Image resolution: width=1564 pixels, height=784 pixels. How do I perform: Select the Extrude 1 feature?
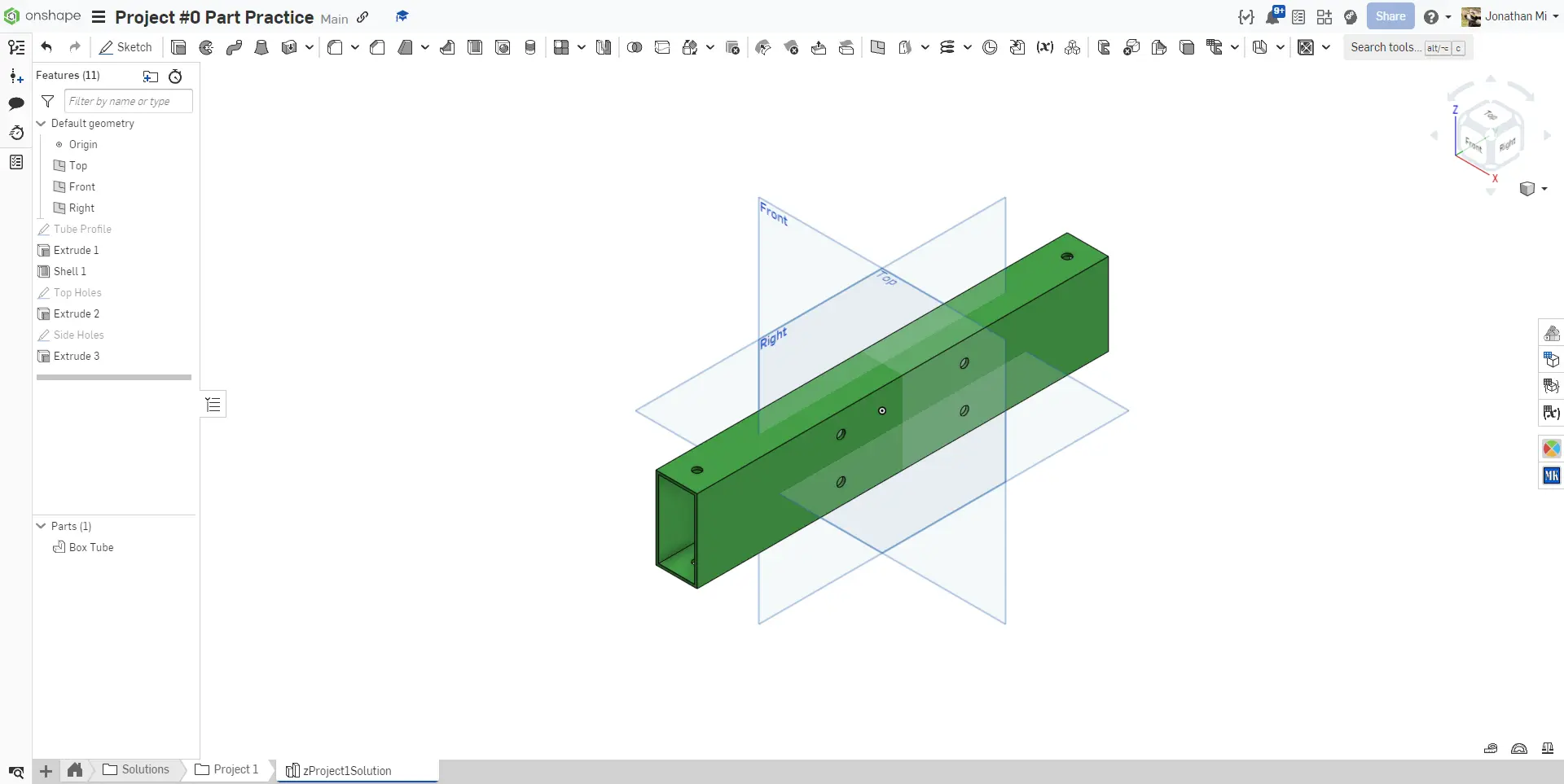[76, 250]
